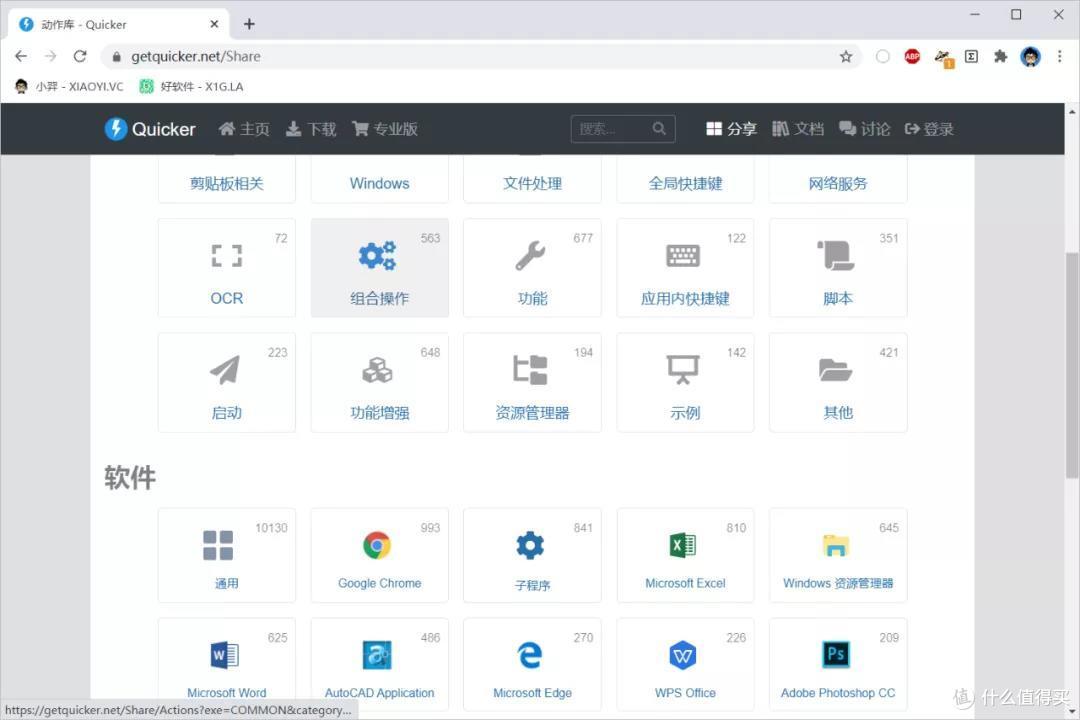Click the Quicker logo
This screenshot has height=720, width=1080.
(150, 129)
